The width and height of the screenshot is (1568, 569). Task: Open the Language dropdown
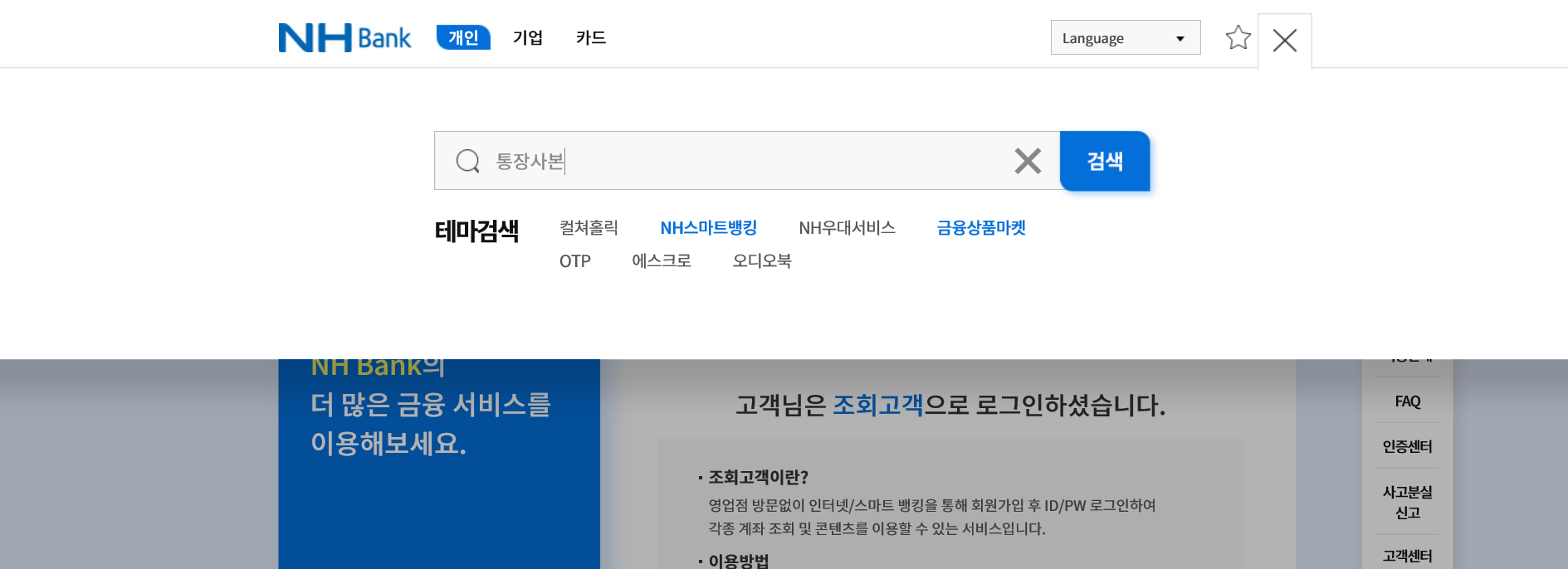coord(1126,38)
